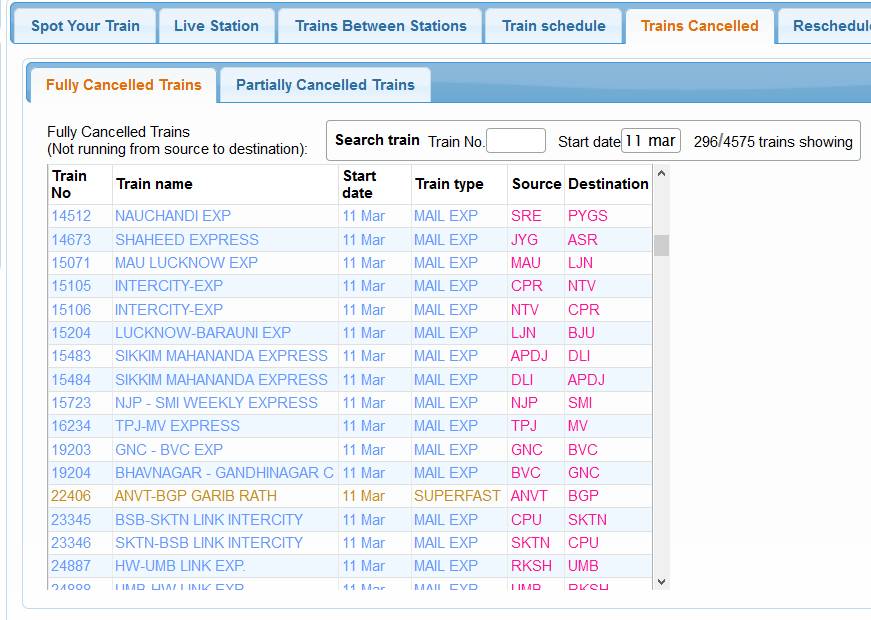
Task: Open the Spot Your Train tab
Action: pos(85,26)
